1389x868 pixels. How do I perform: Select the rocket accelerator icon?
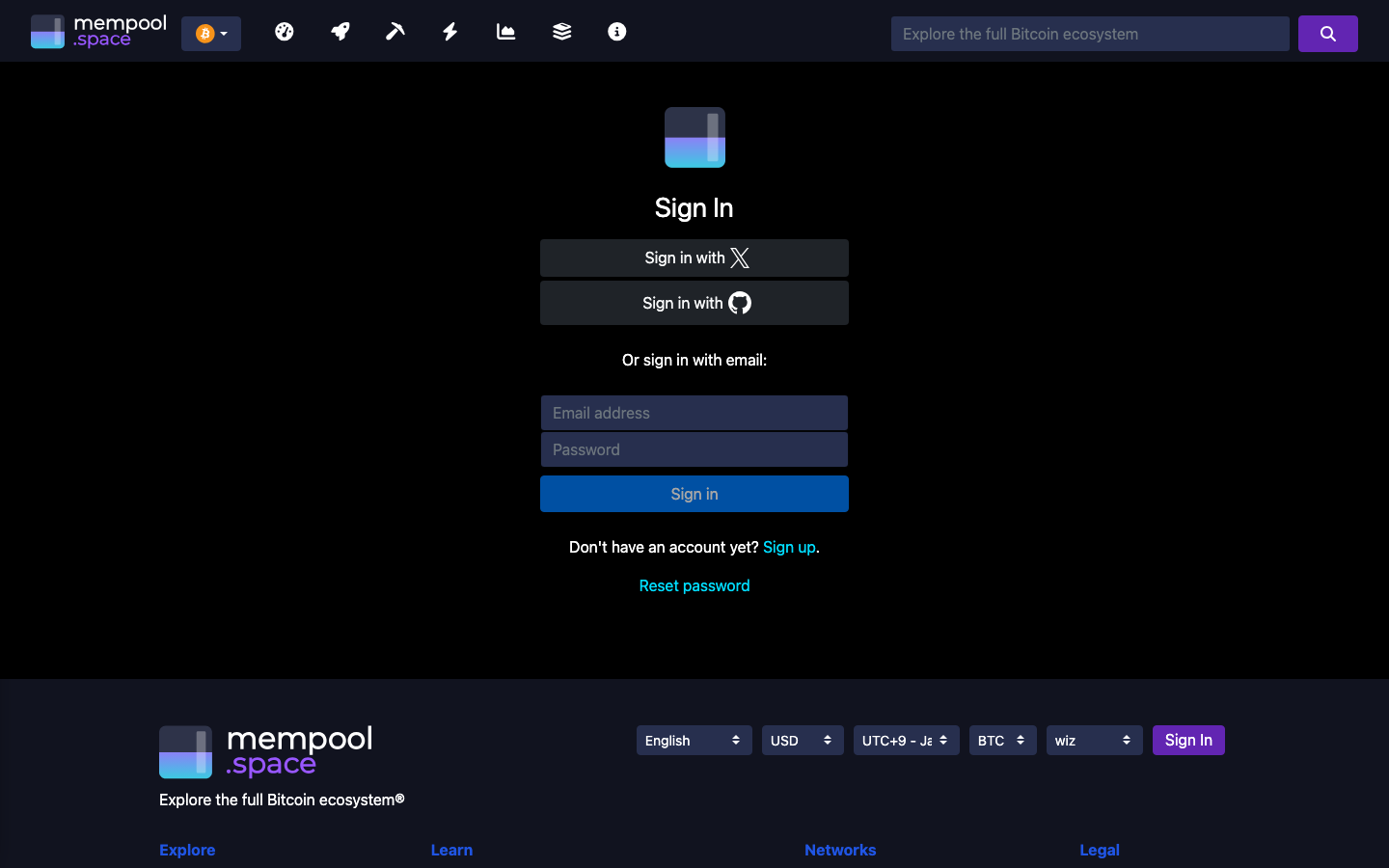[x=340, y=31]
